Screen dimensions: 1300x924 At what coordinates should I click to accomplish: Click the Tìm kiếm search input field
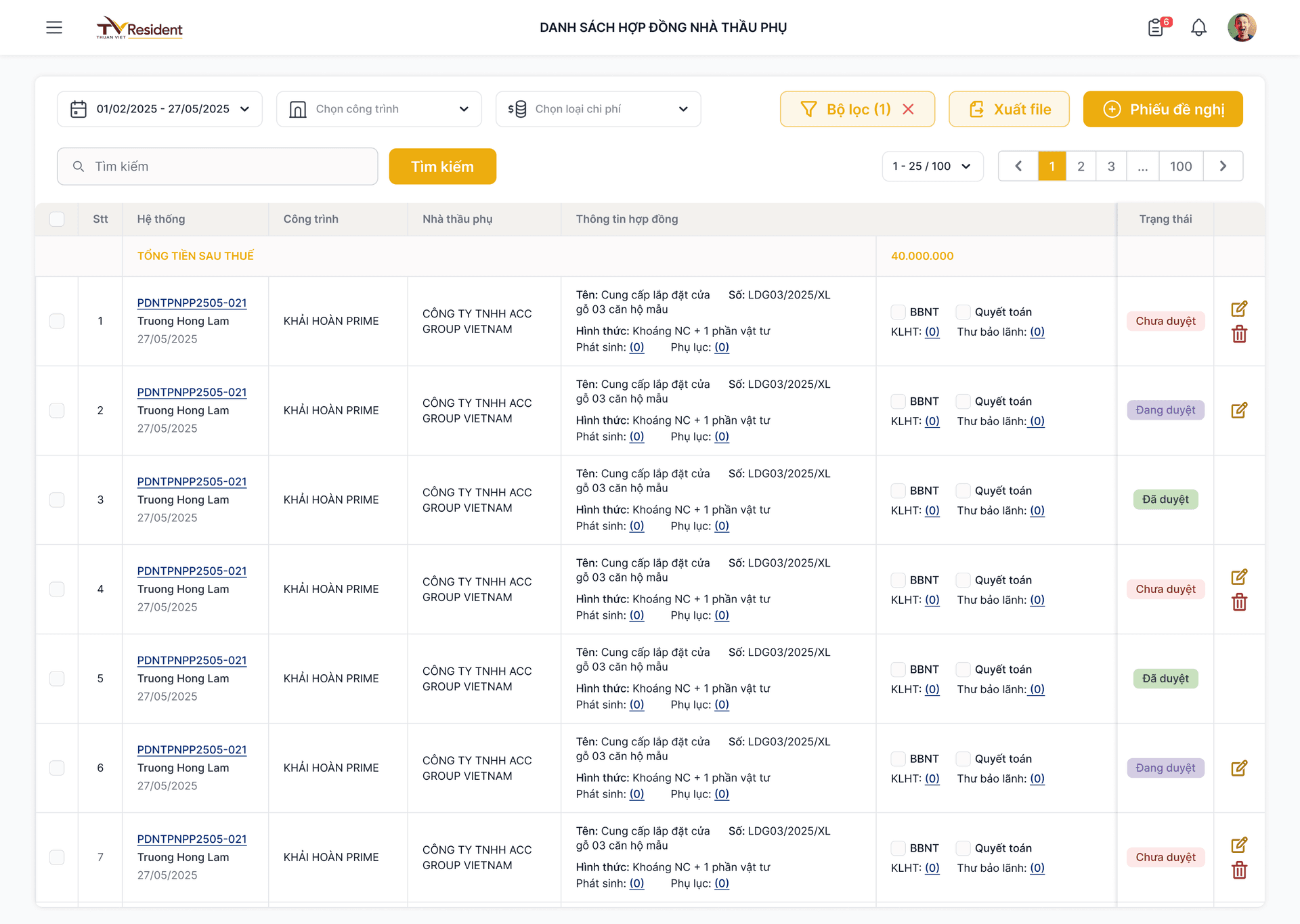click(x=217, y=167)
